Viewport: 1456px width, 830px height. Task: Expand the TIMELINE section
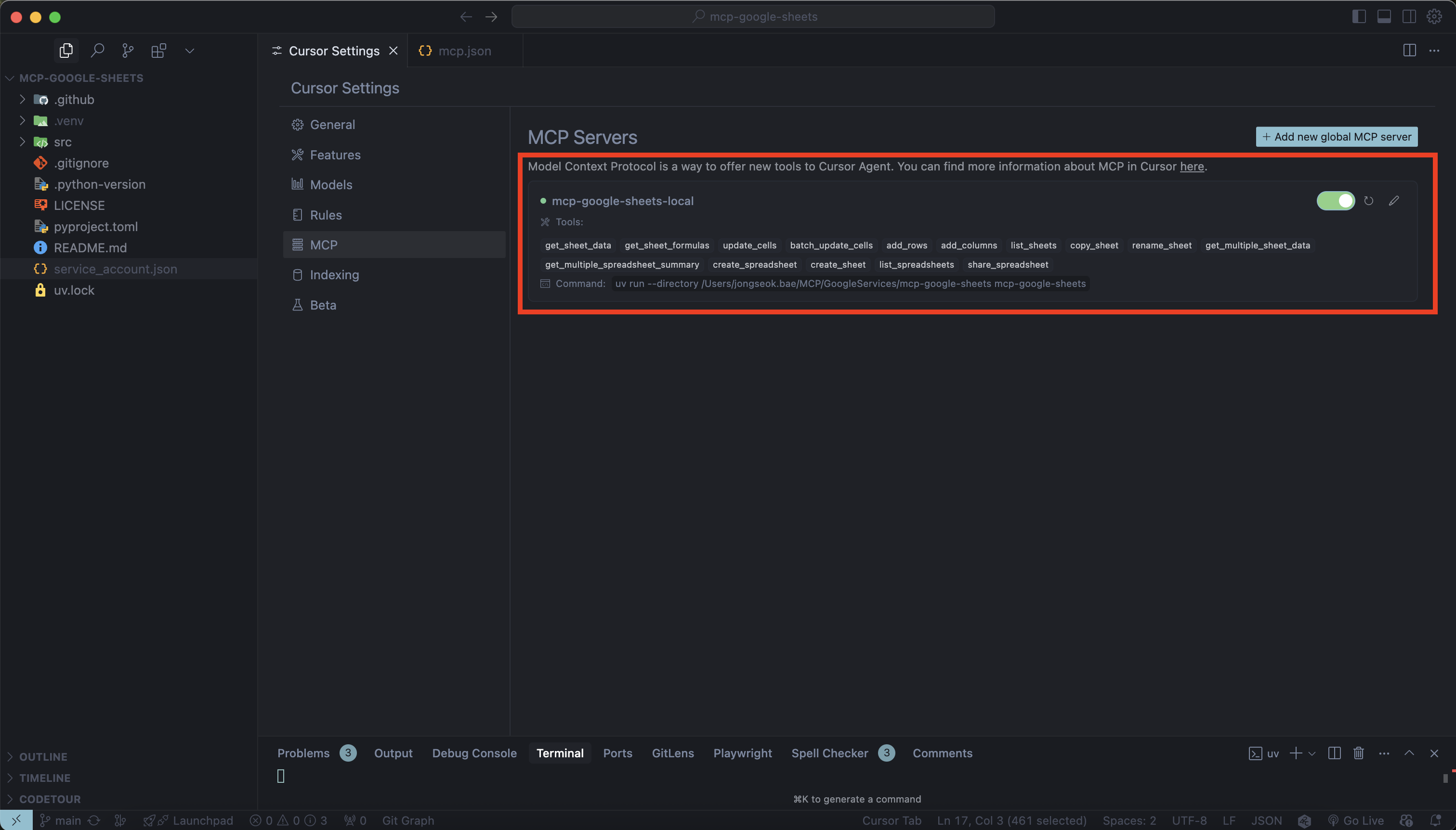(44, 778)
